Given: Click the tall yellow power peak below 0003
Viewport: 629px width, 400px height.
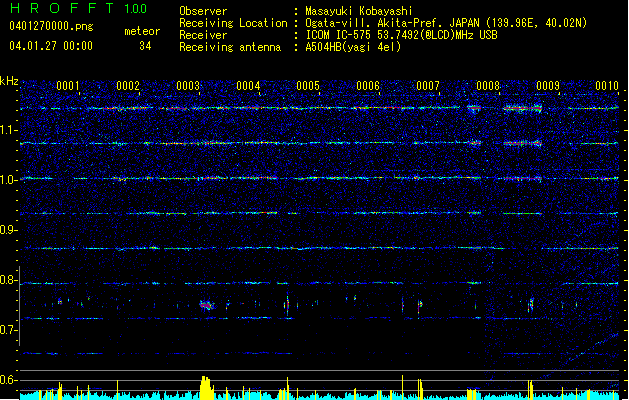Looking at the screenshot, I should (x=206, y=387).
